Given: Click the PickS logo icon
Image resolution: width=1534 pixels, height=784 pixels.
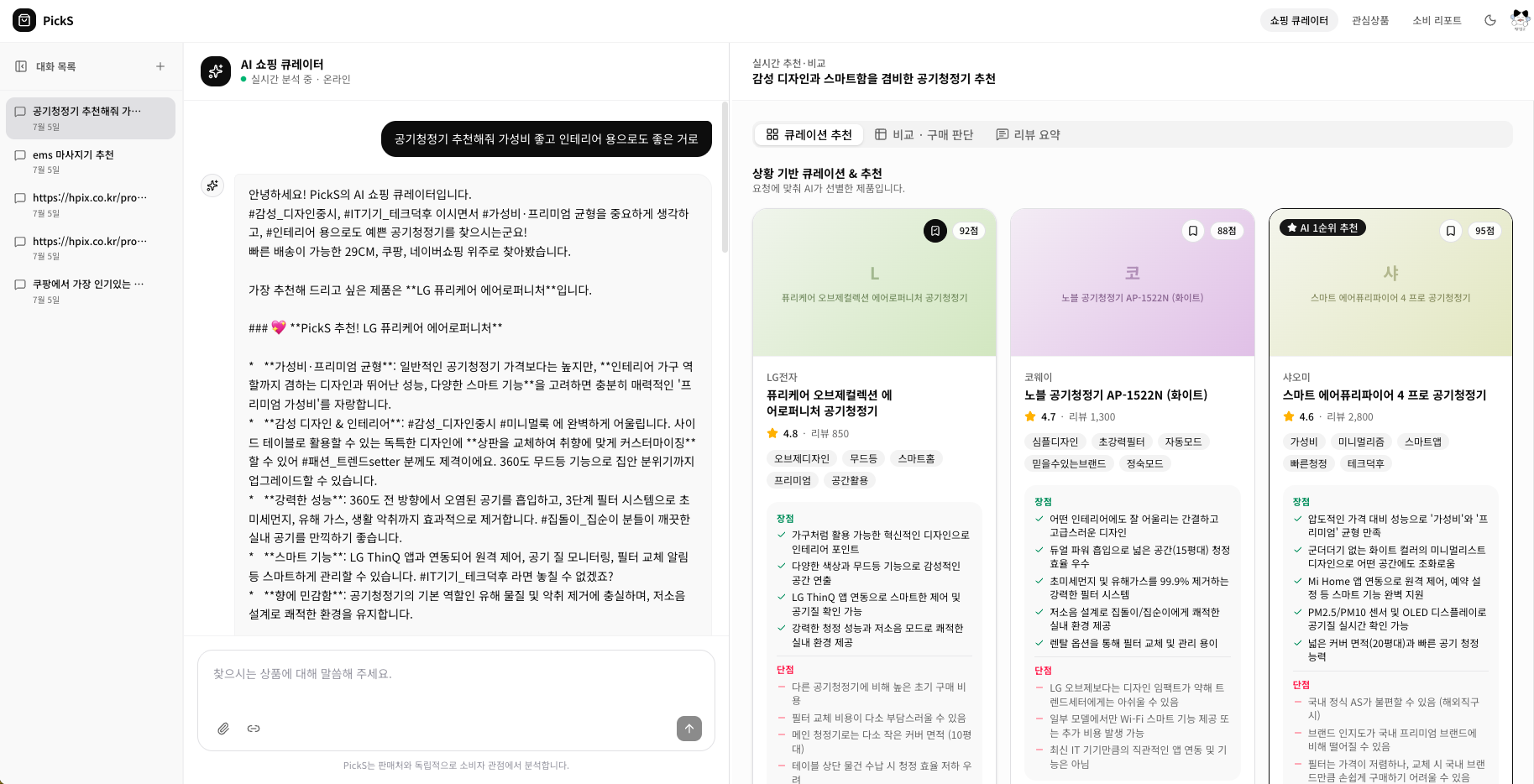Looking at the screenshot, I should tap(24, 20).
